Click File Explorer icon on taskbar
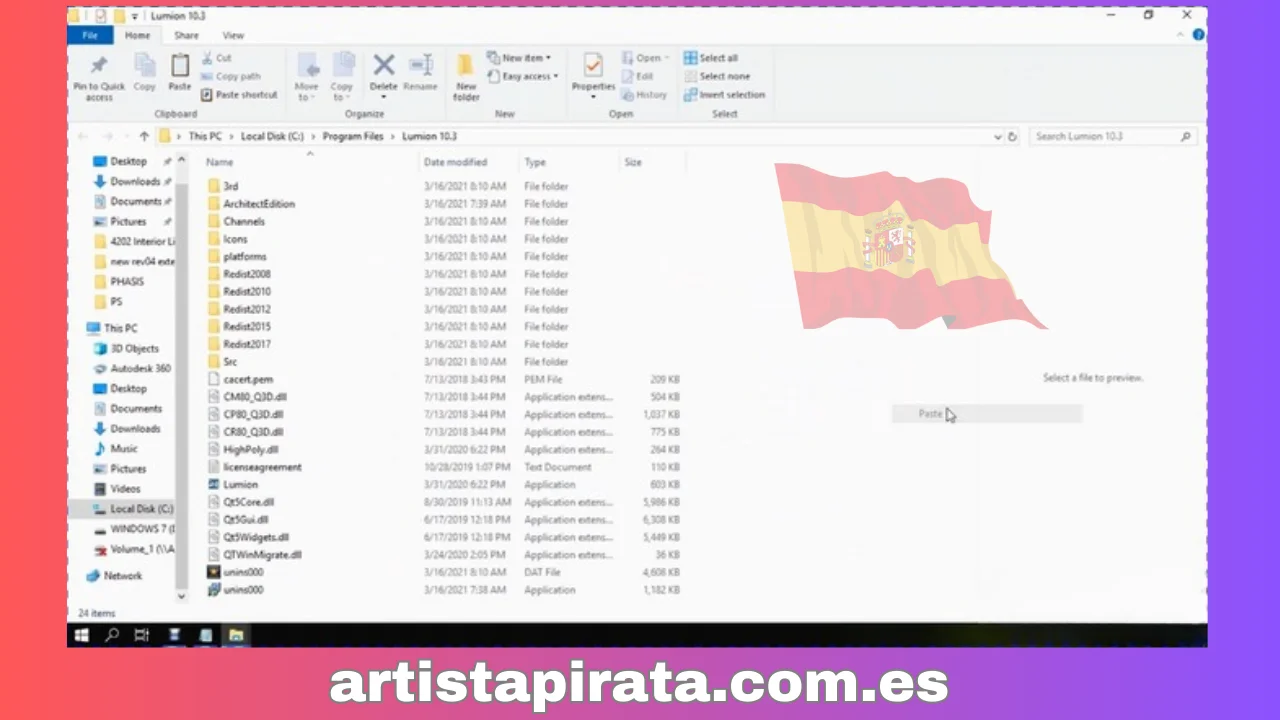This screenshot has width=1280, height=720. 236,635
